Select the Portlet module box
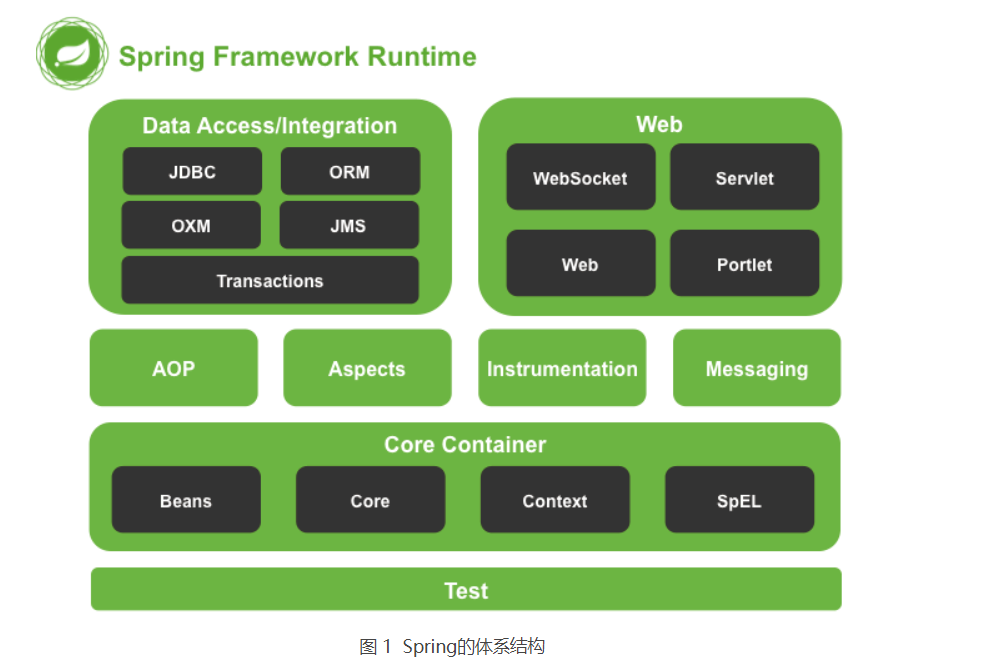 tap(745, 264)
